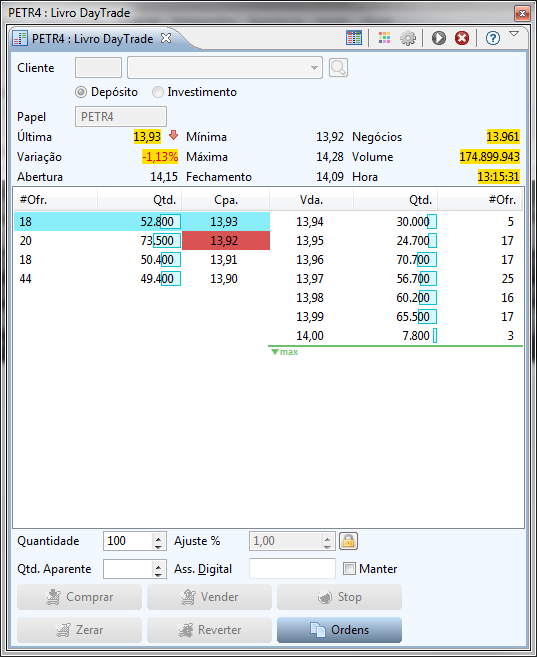Click the sell quantity 70.700 cell

pos(395,259)
